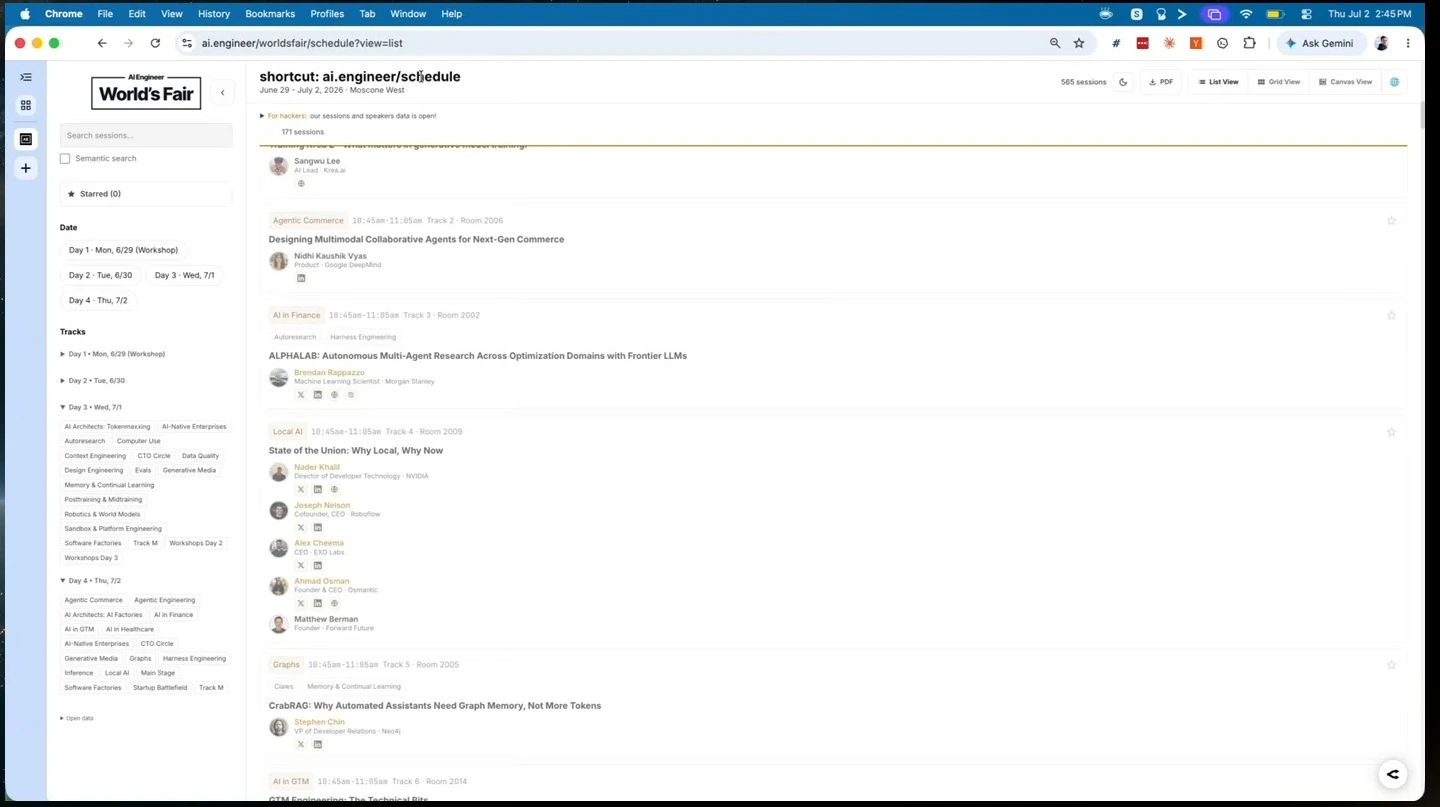
Task: Open the Chrome three-dot menu
Action: pyautogui.click(x=1408, y=43)
